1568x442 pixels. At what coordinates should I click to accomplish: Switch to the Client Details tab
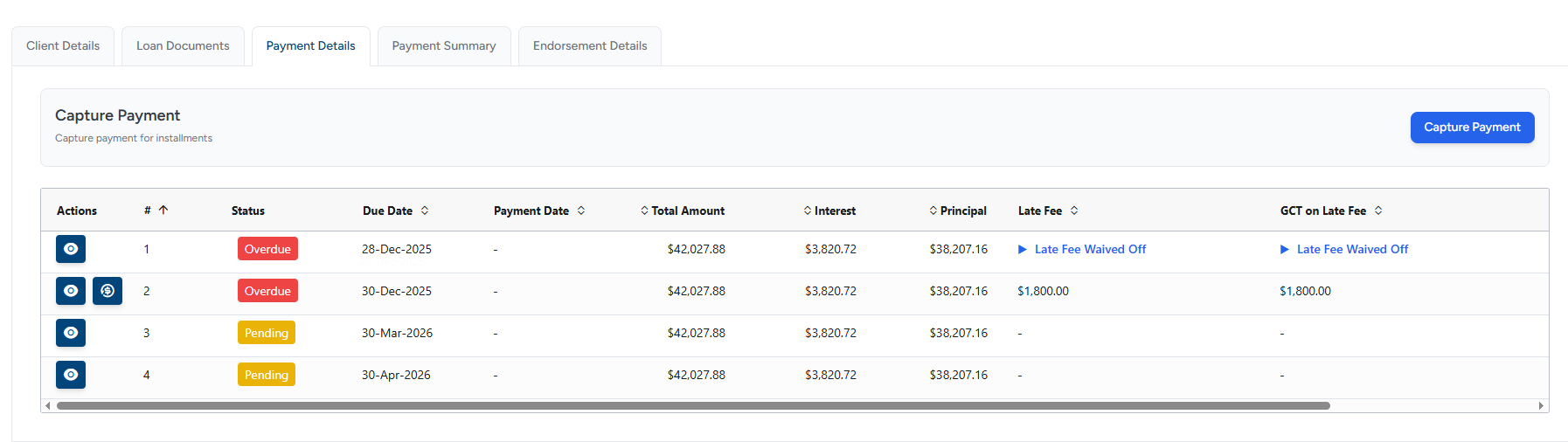tap(63, 46)
